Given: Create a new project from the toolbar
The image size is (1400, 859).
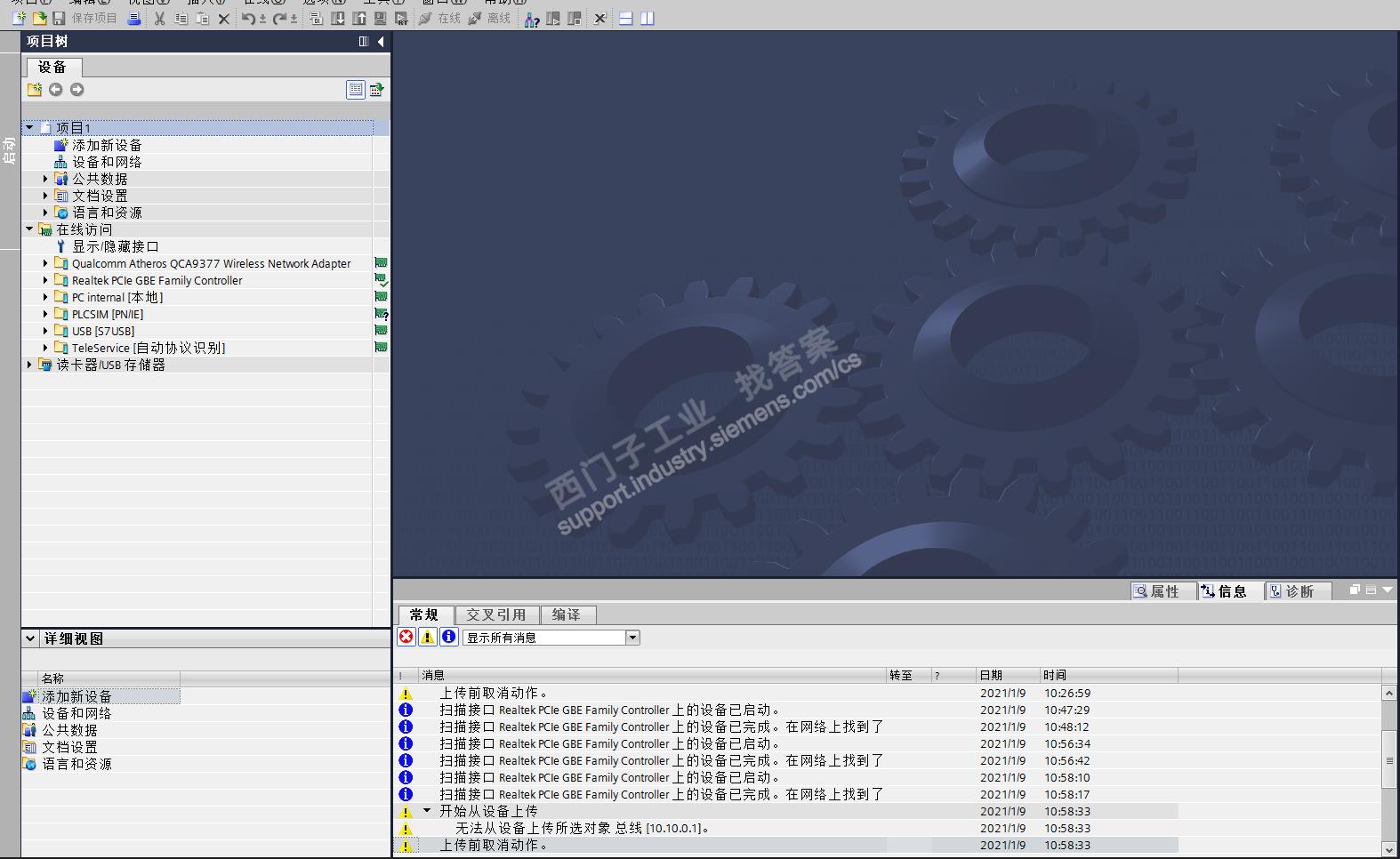Looking at the screenshot, I should (18, 18).
